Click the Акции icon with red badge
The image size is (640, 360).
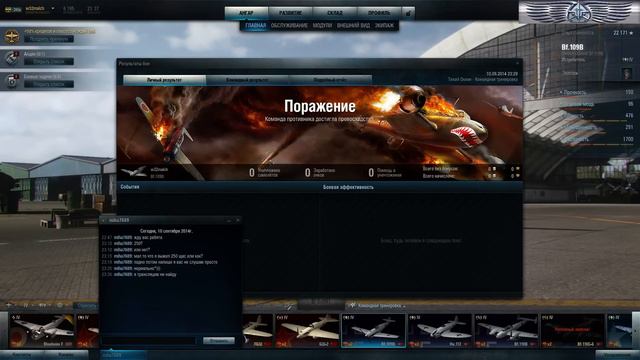tap(12, 58)
